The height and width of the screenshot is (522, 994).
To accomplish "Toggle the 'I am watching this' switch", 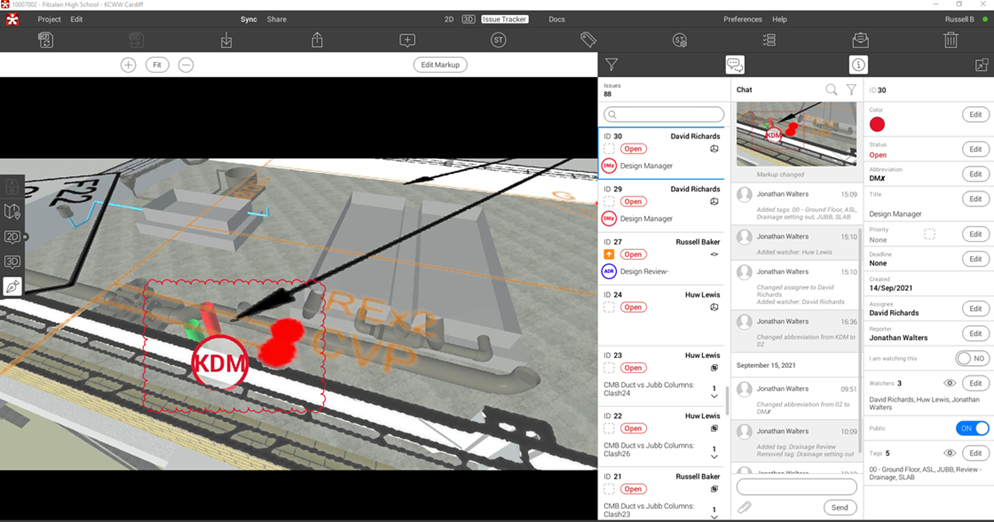I will [972, 358].
